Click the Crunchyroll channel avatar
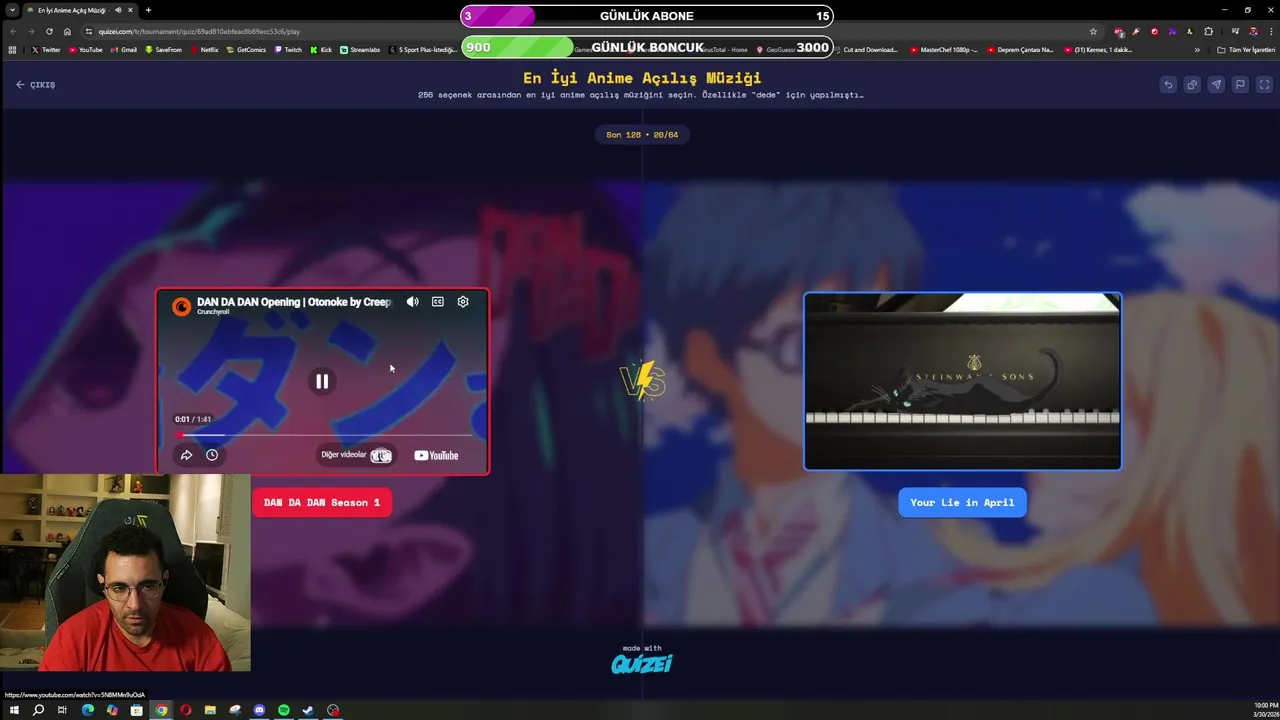1280x720 pixels. tap(181, 306)
